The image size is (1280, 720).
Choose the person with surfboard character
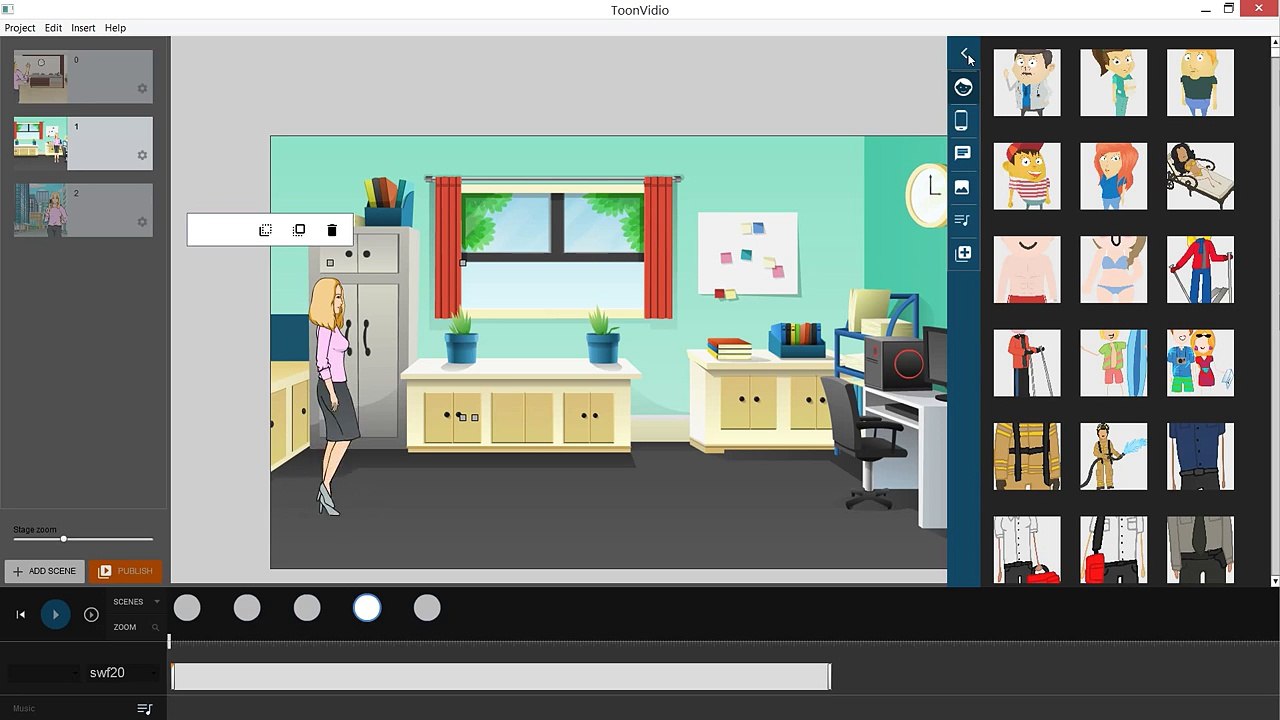(1114, 363)
